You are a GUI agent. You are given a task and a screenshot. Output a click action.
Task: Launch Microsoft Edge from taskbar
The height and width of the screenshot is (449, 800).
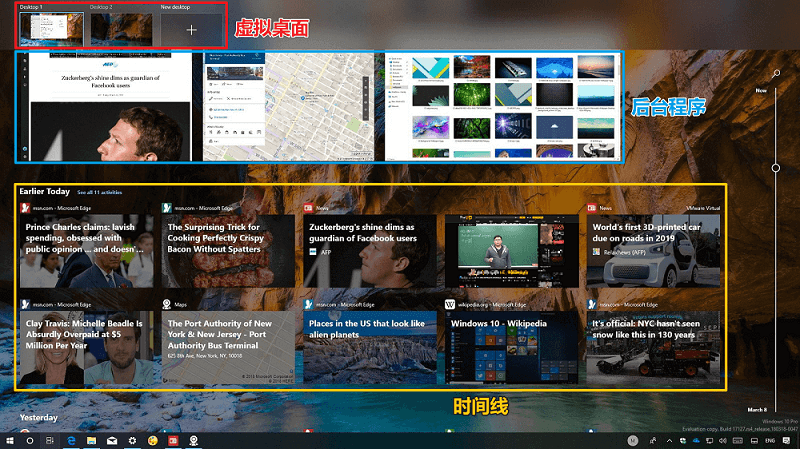coord(72,440)
